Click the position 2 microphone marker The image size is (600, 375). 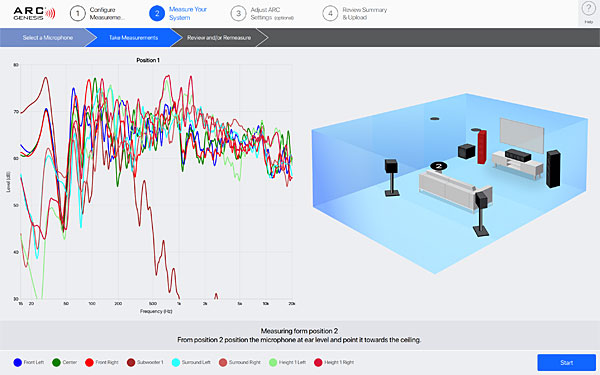439,166
